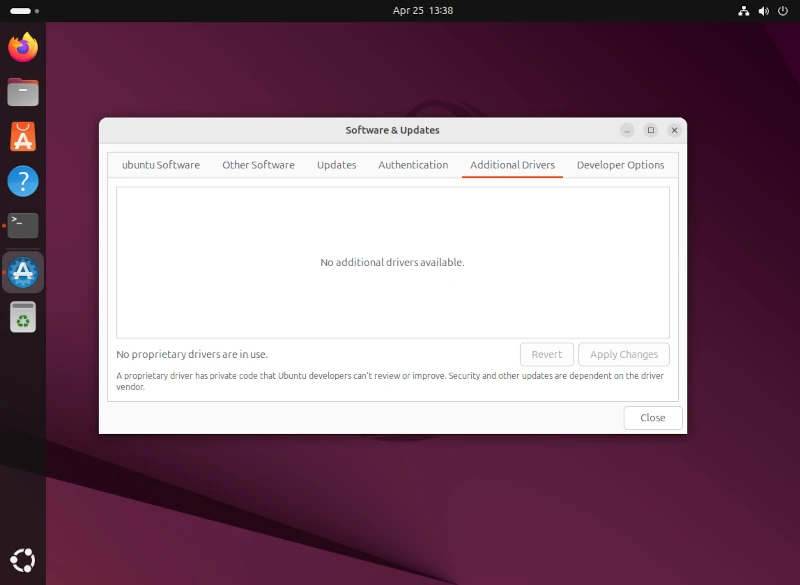Open the power menu icon

[783, 11]
